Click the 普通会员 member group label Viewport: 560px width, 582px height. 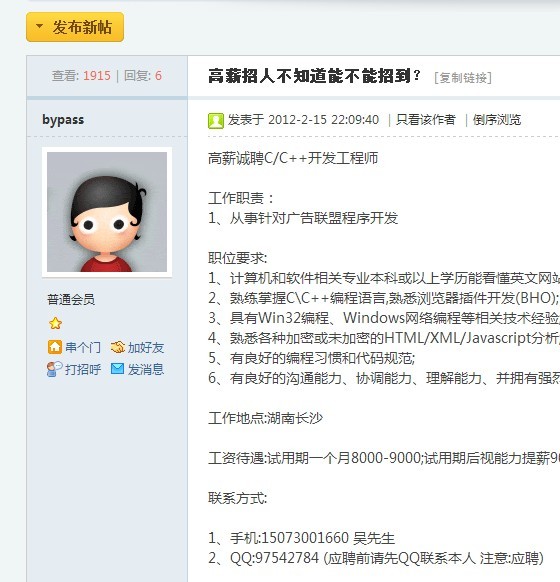(71, 299)
